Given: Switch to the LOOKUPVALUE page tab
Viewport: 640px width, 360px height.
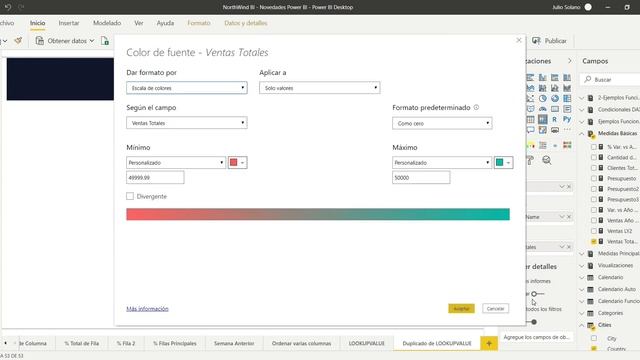Looking at the screenshot, I should (x=367, y=343).
